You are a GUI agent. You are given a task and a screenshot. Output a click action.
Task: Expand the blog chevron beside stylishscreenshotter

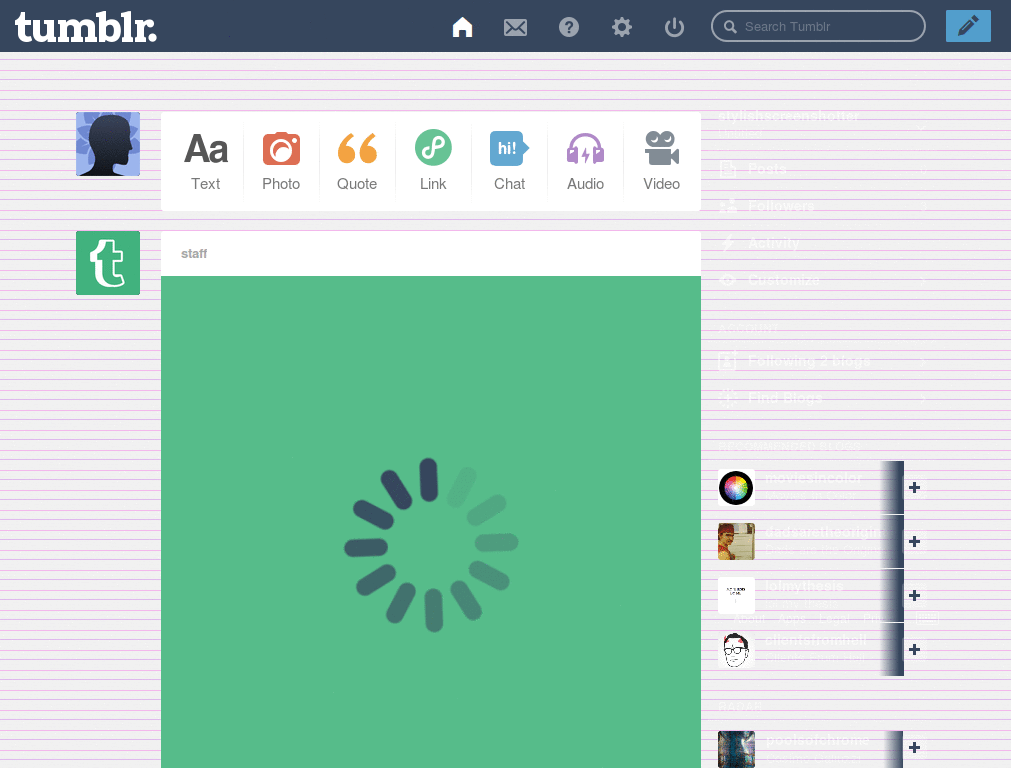[921, 127]
